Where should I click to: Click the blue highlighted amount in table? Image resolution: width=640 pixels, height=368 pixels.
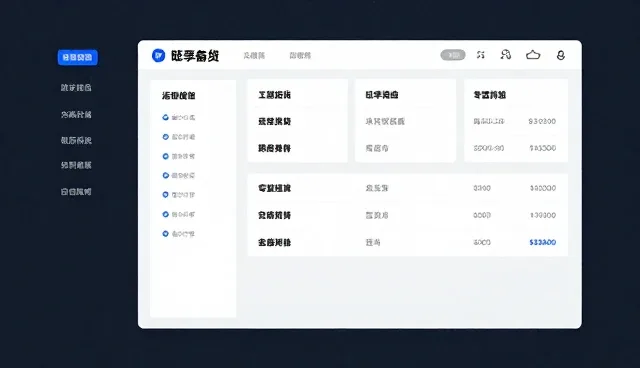pos(542,242)
